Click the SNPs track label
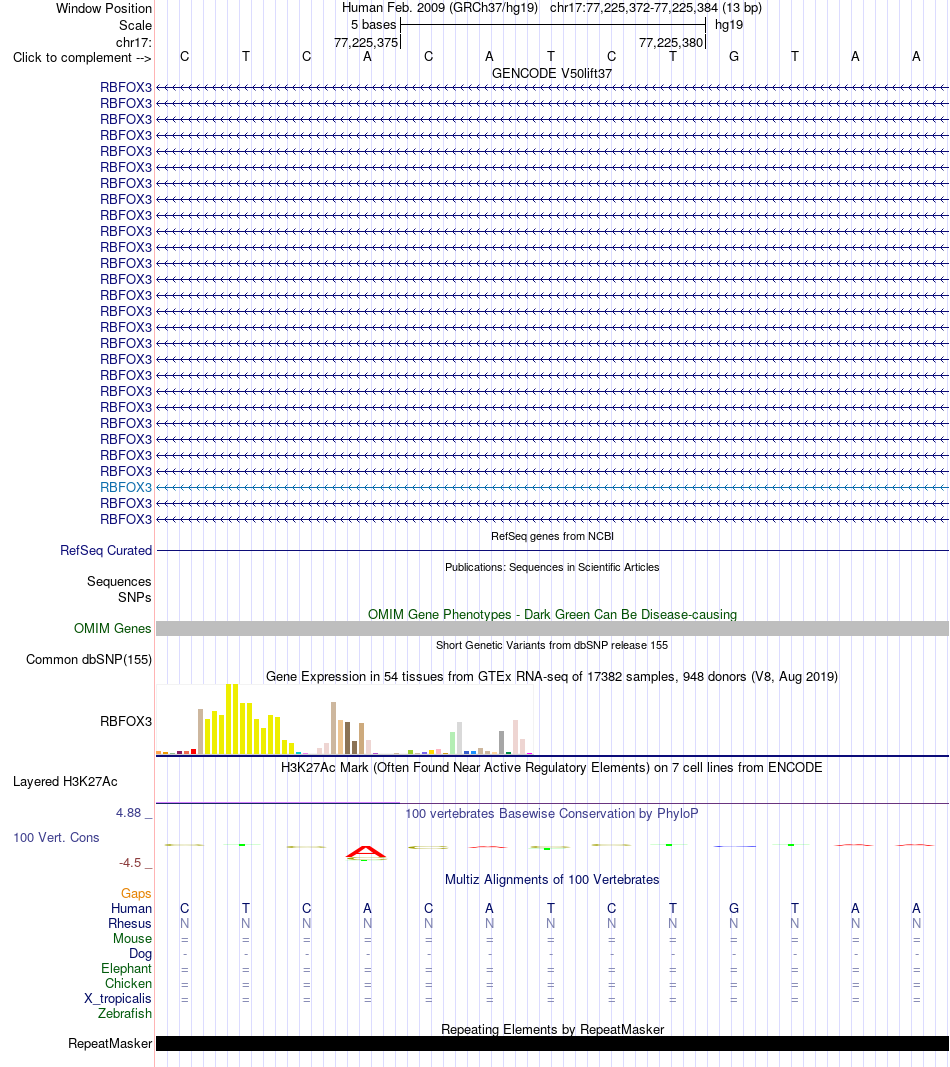The width and height of the screenshot is (950, 1067). pyautogui.click(x=135, y=597)
